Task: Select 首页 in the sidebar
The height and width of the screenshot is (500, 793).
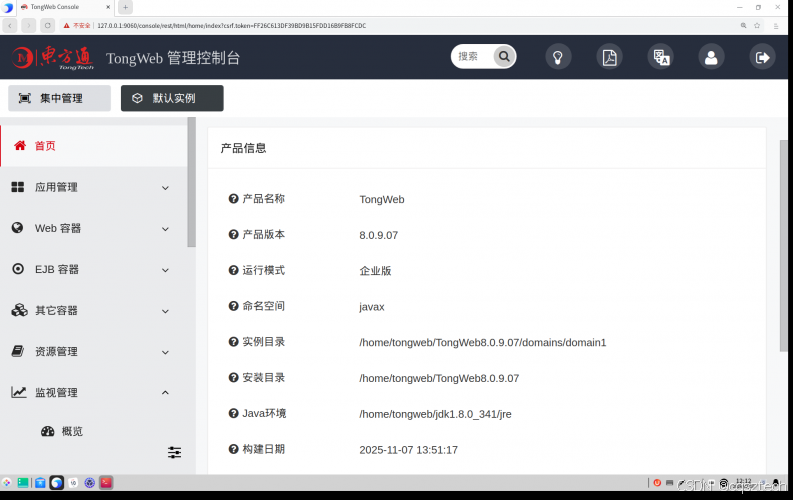Action: pos(94,146)
